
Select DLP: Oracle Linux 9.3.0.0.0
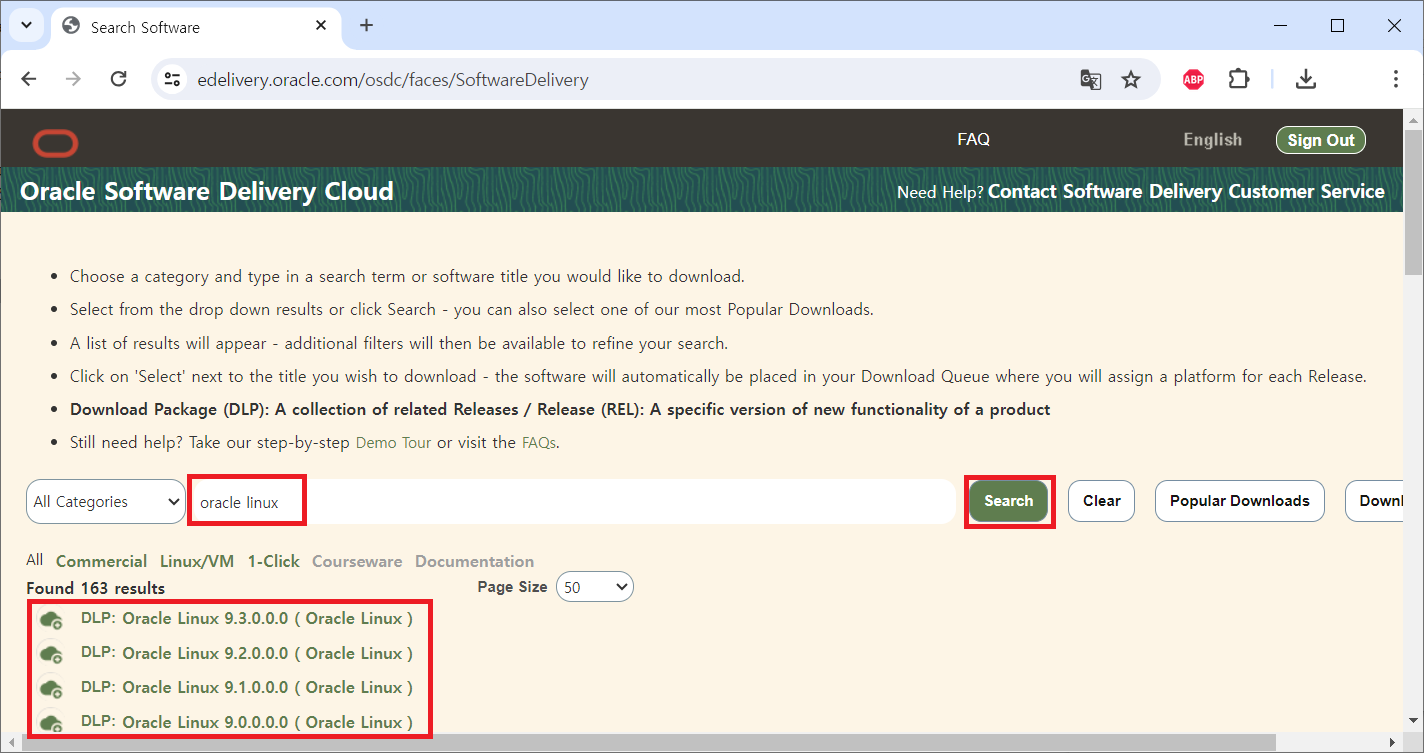pyautogui.click(x=247, y=619)
